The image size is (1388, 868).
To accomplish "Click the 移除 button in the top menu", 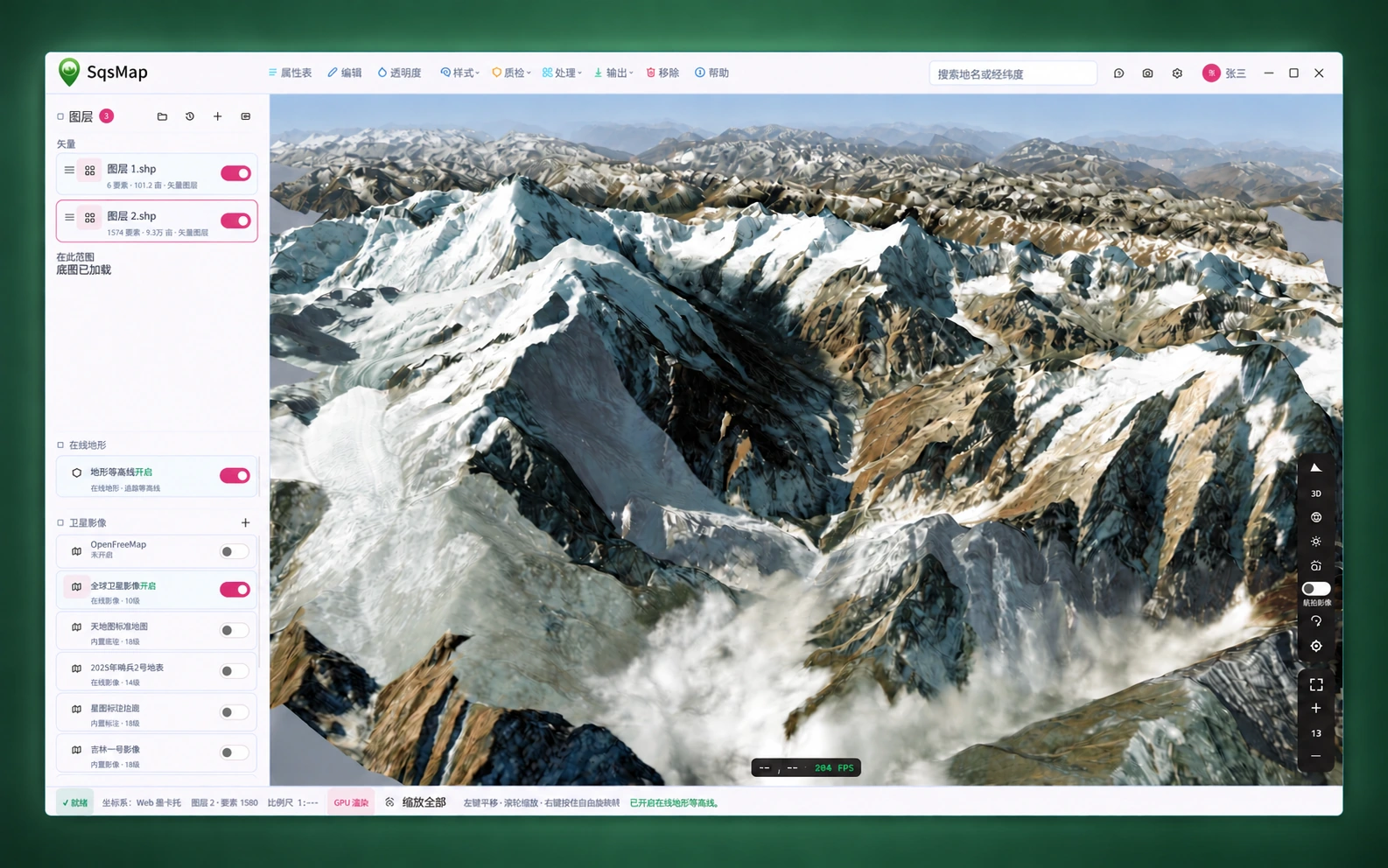I will [662, 73].
